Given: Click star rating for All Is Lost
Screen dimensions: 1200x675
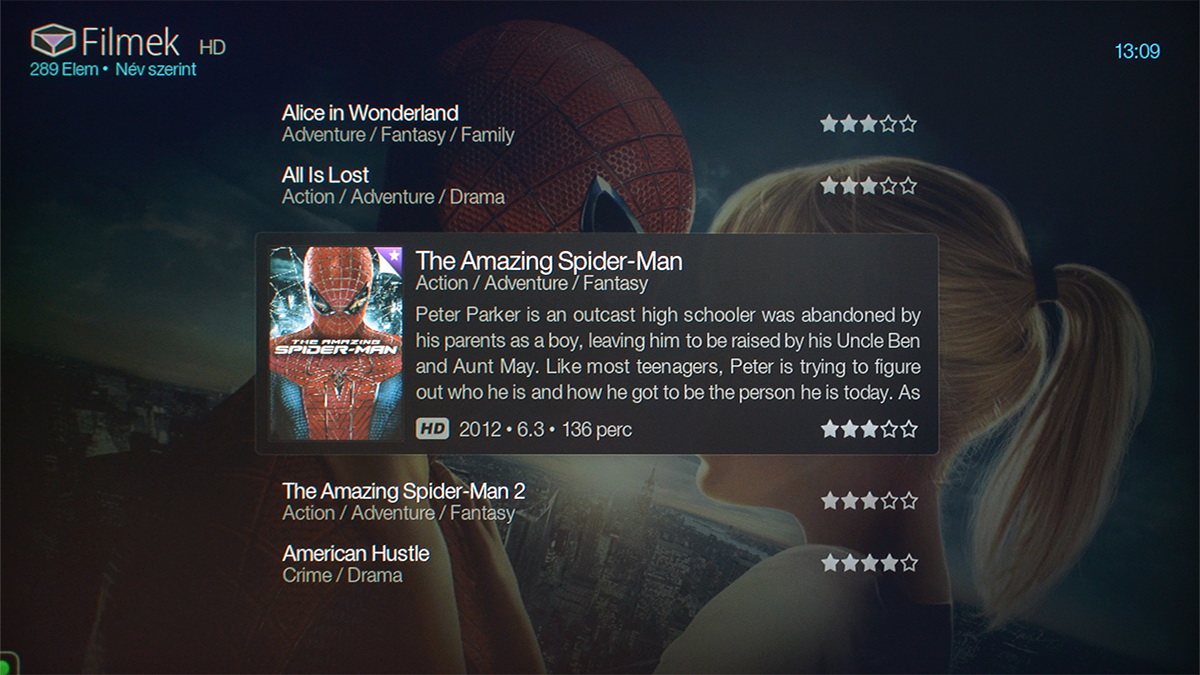Looking at the screenshot, I should 869,186.
